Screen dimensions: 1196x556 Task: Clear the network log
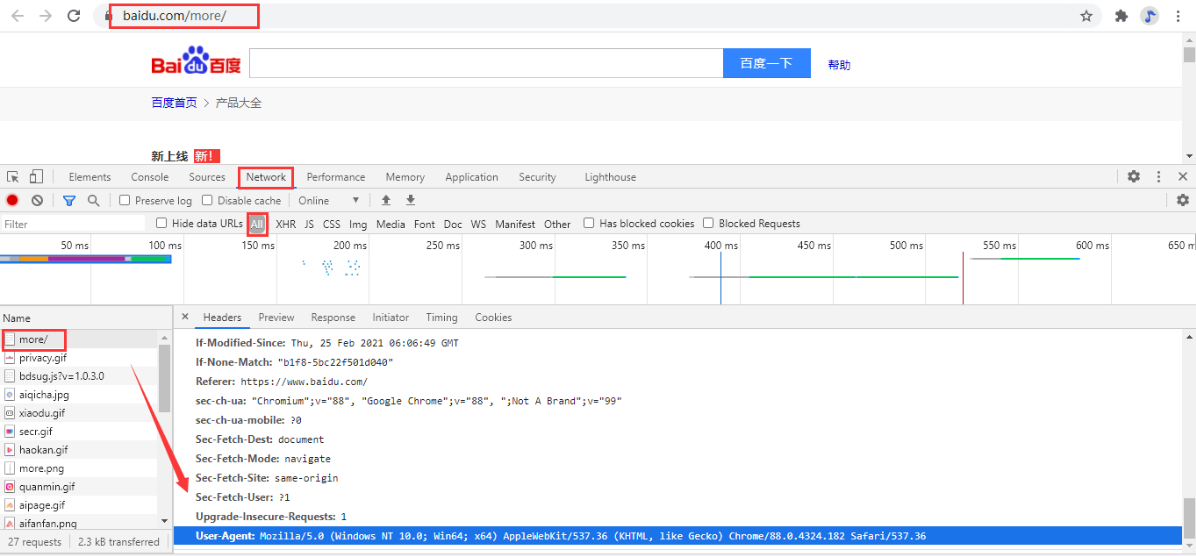click(37, 201)
